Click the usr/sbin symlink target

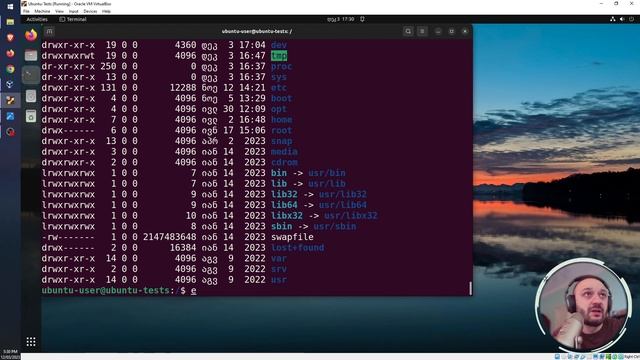pyautogui.click(x=335, y=226)
